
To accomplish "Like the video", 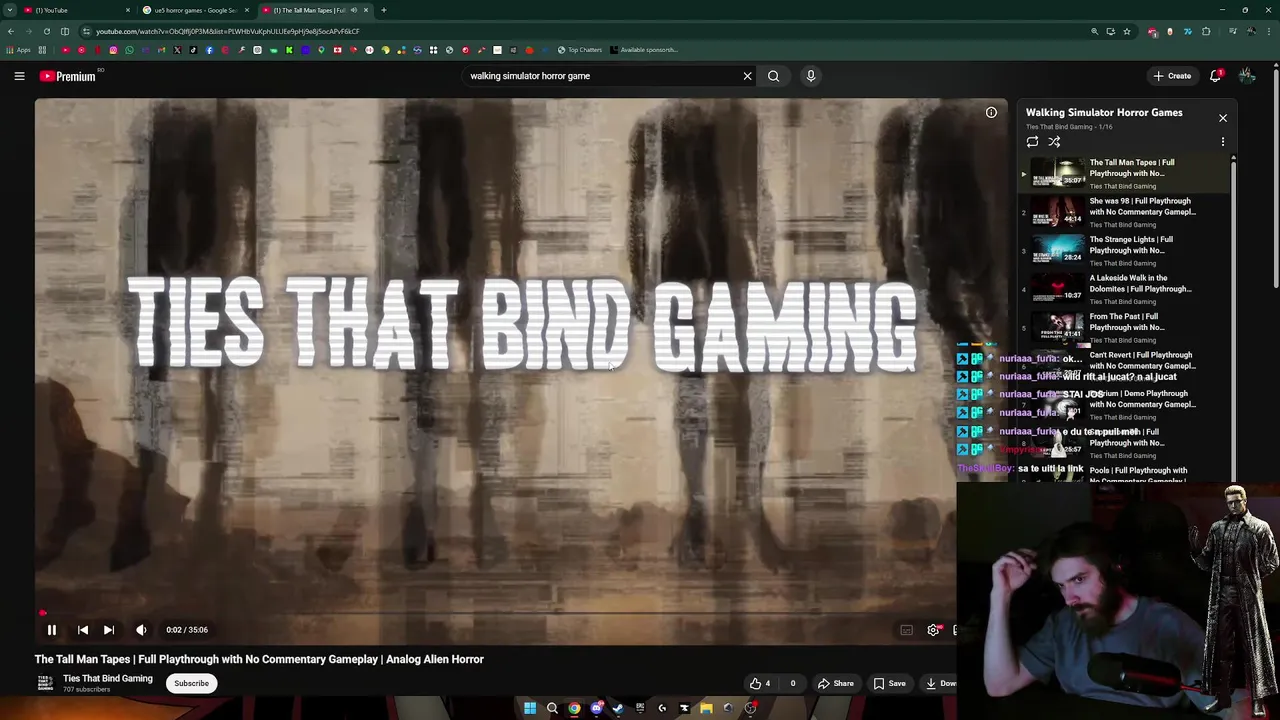I will pos(760,684).
